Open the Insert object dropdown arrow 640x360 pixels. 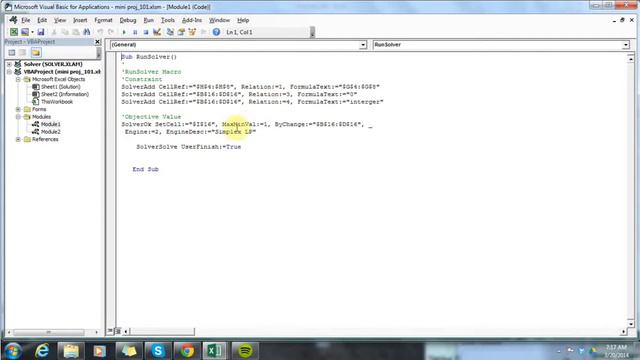click(32, 32)
